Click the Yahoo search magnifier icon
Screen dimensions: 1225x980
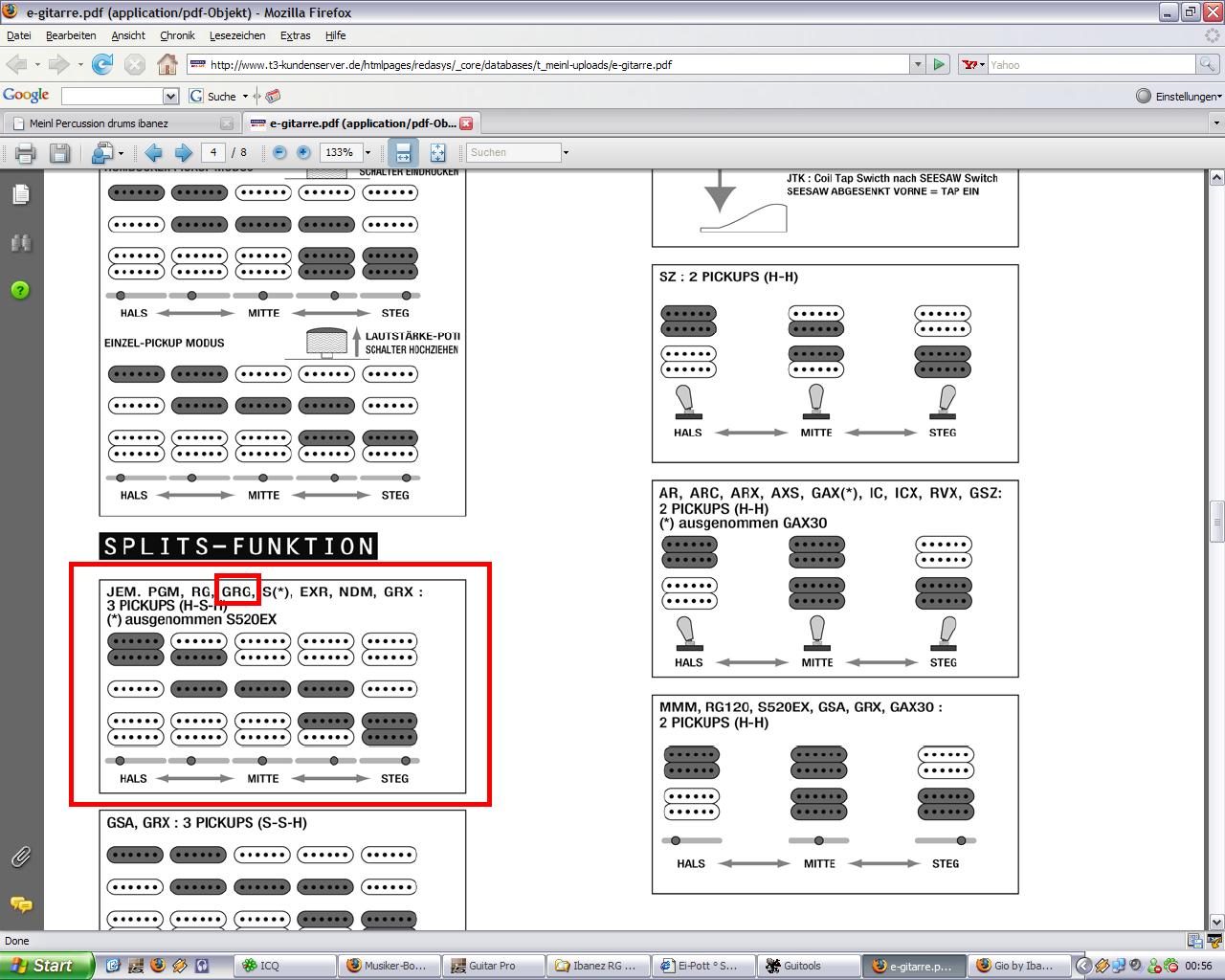(x=1208, y=64)
